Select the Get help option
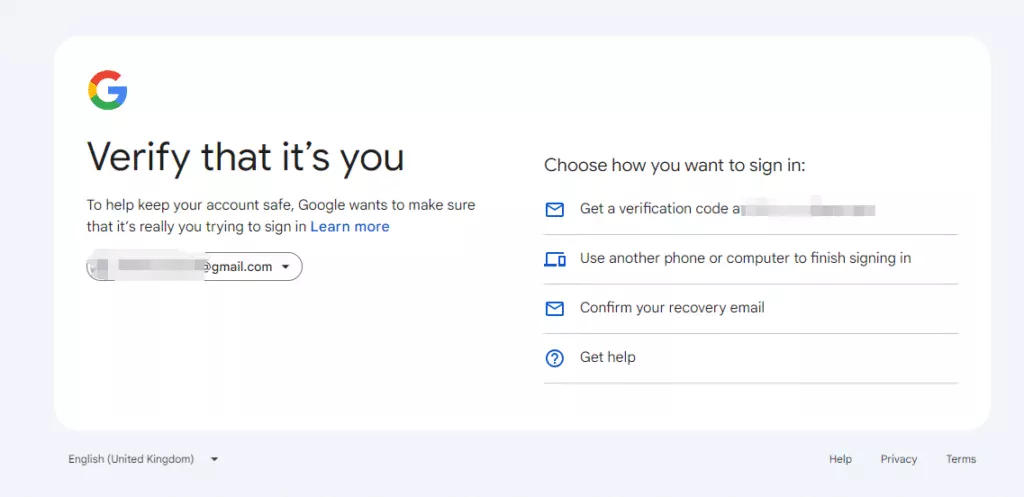 click(x=751, y=358)
